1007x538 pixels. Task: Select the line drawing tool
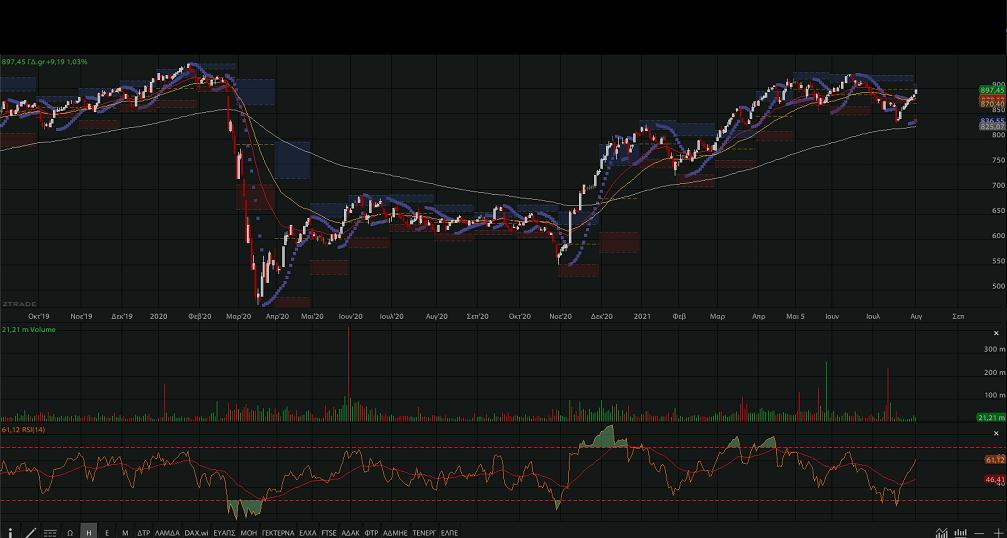click(30, 533)
